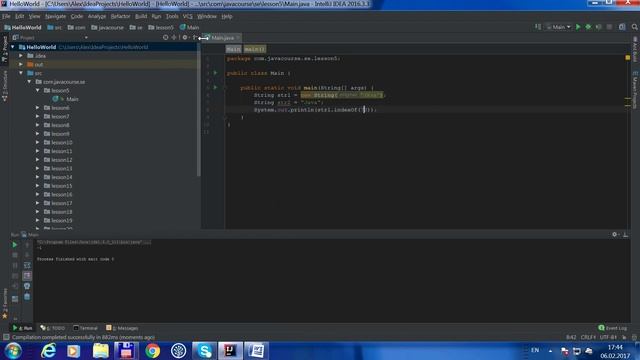Image resolution: width=640 pixels, height=360 pixels.
Task: Open Google Chrome from the taskbar
Action: pos(152,351)
